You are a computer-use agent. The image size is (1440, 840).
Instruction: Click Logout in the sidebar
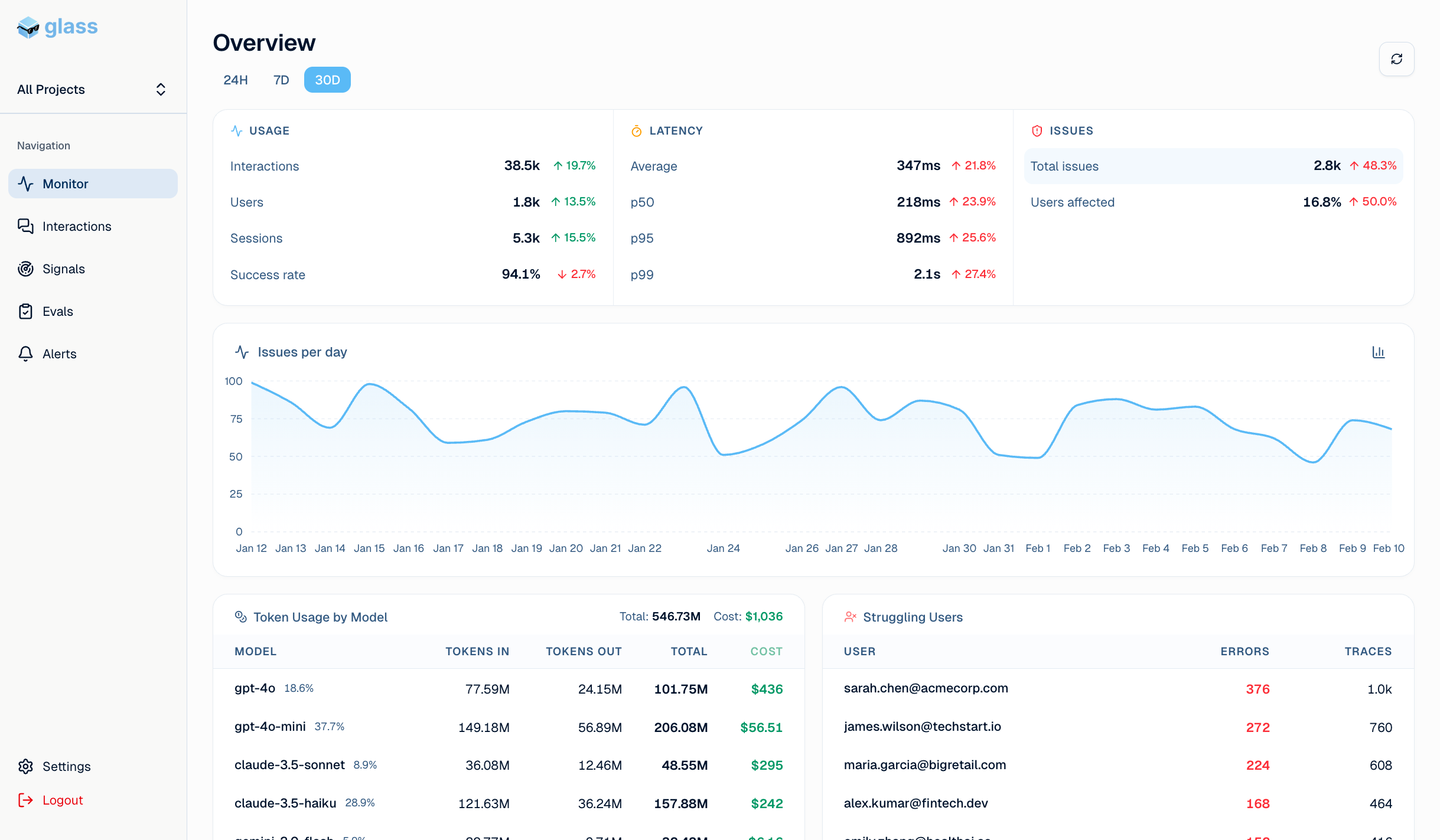pyautogui.click(x=63, y=800)
